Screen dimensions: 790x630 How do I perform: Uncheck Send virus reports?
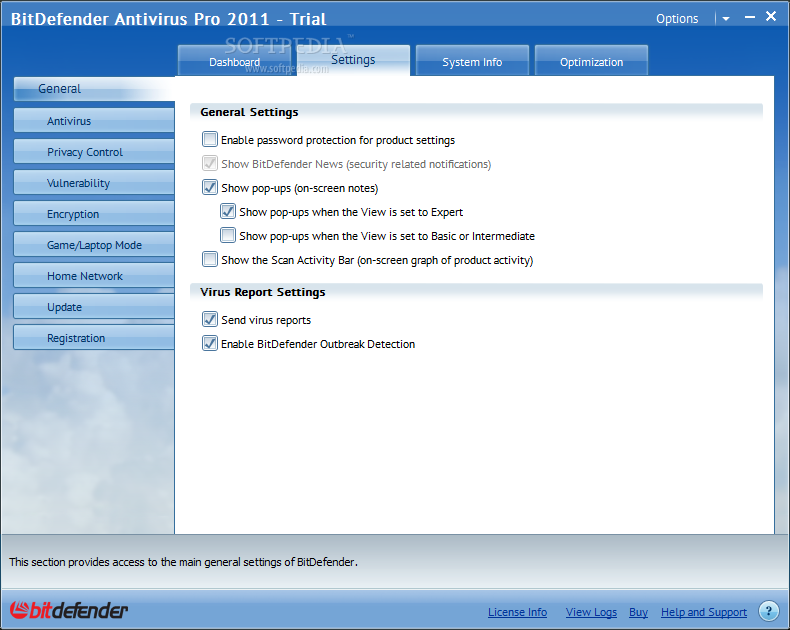click(210, 319)
